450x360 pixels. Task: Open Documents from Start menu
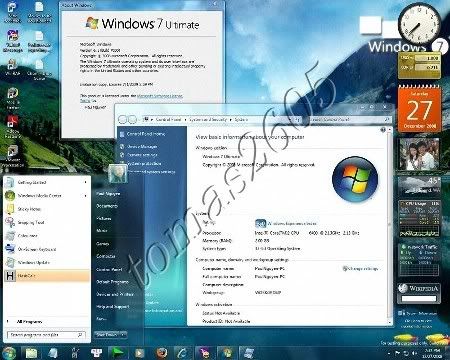[x=107, y=206]
